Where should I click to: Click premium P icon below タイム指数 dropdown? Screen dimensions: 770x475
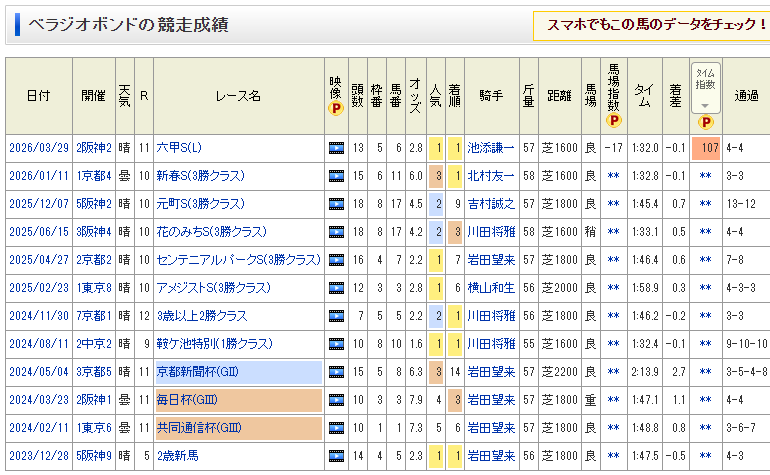(x=705, y=122)
